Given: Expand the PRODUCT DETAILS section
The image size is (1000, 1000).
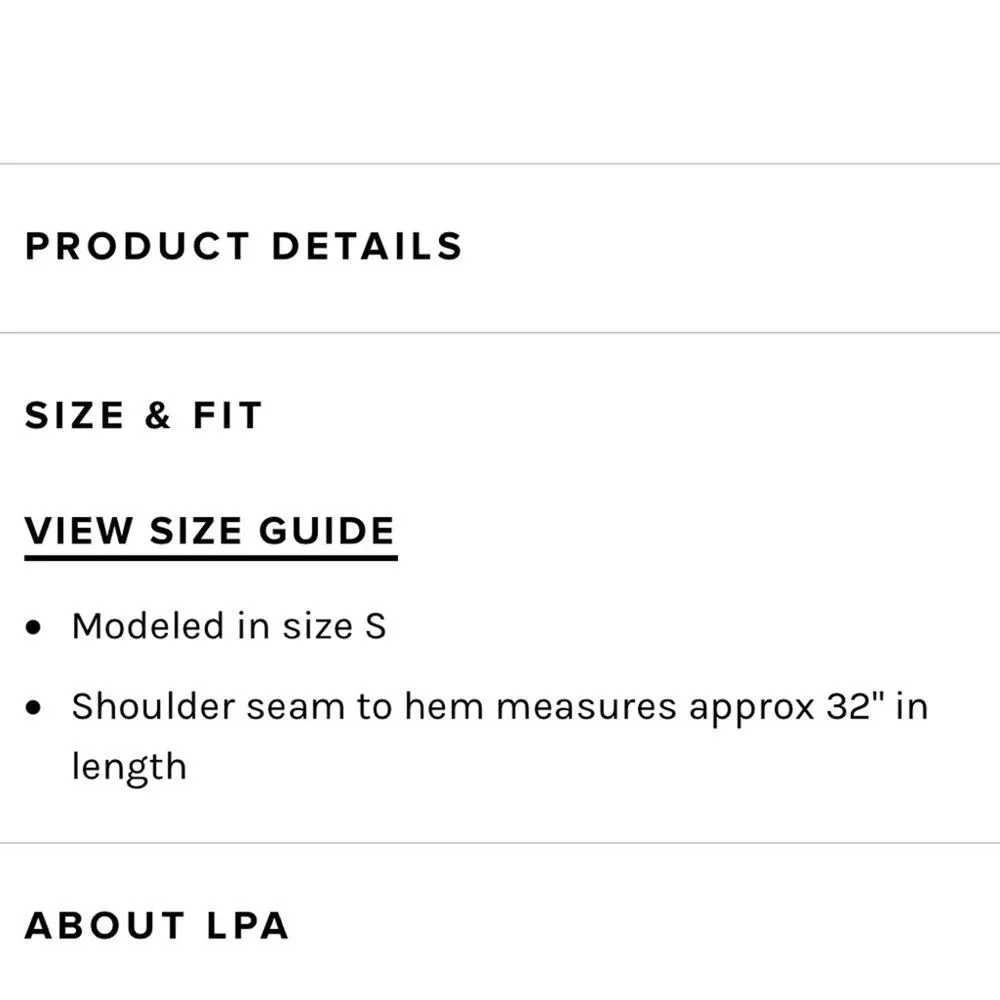Looking at the screenshot, I should [243, 246].
